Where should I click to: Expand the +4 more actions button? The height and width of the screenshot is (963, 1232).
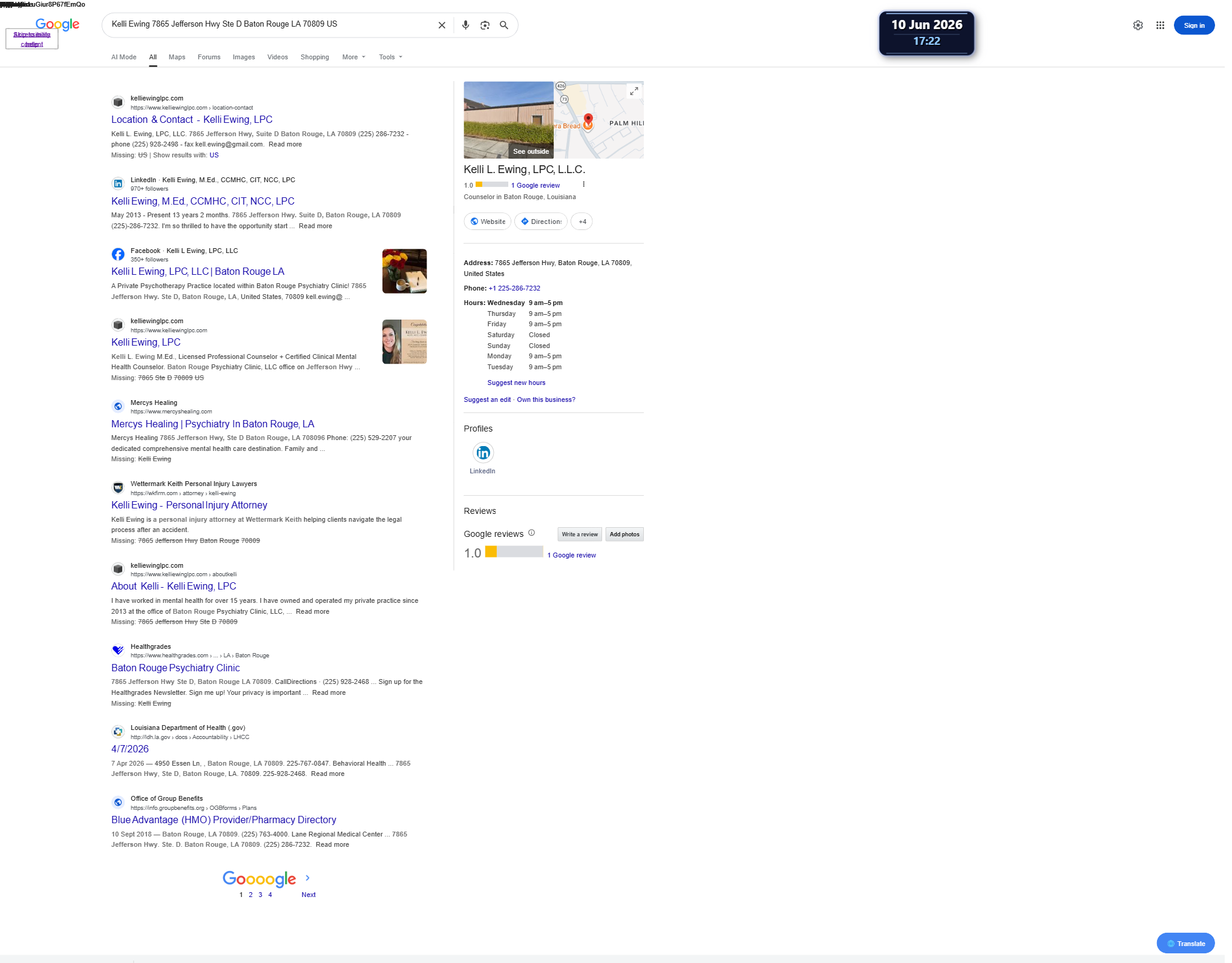[582, 222]
